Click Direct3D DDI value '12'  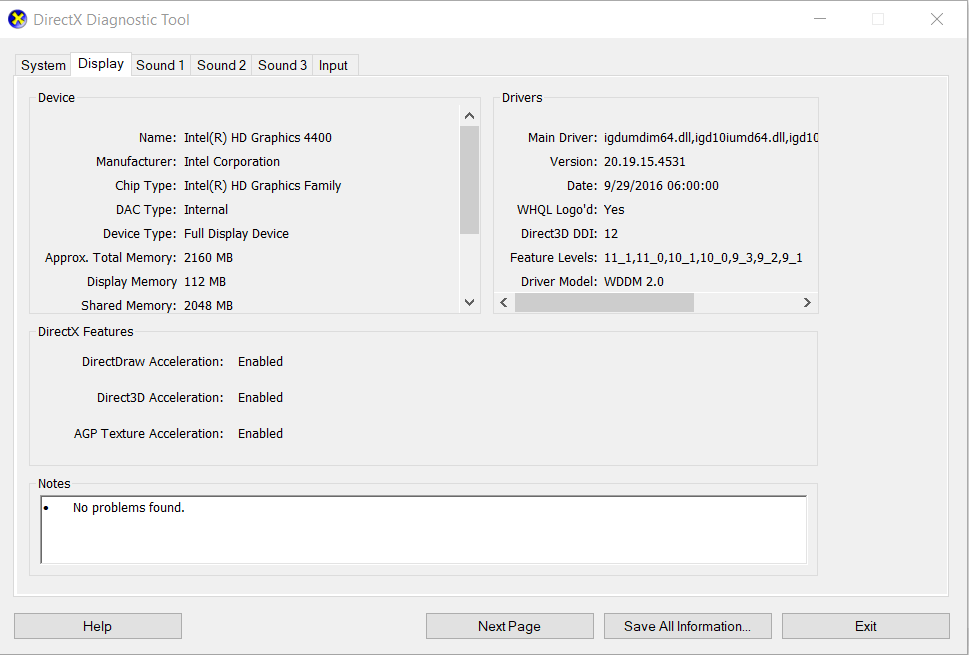coord(611,234)
